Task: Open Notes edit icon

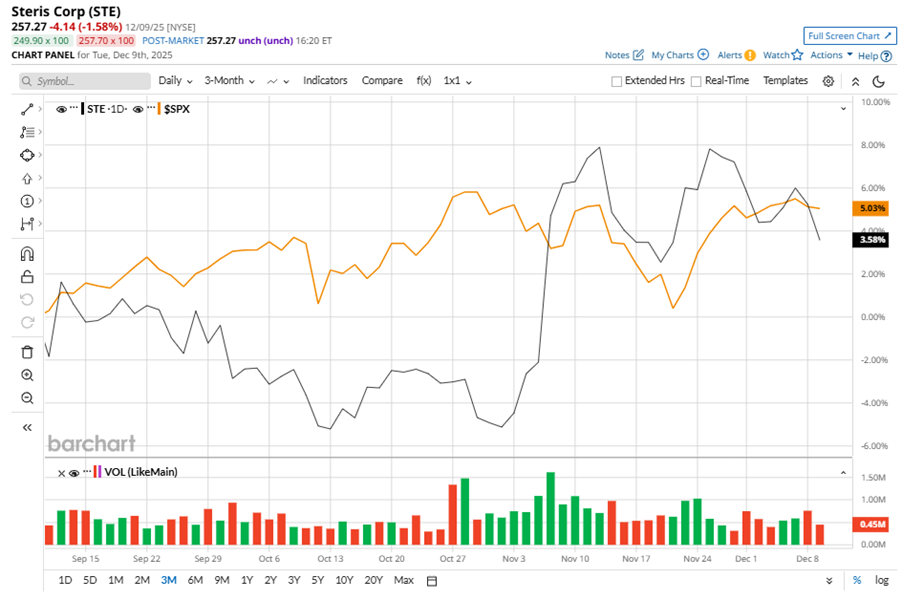Action: (639, 55)
